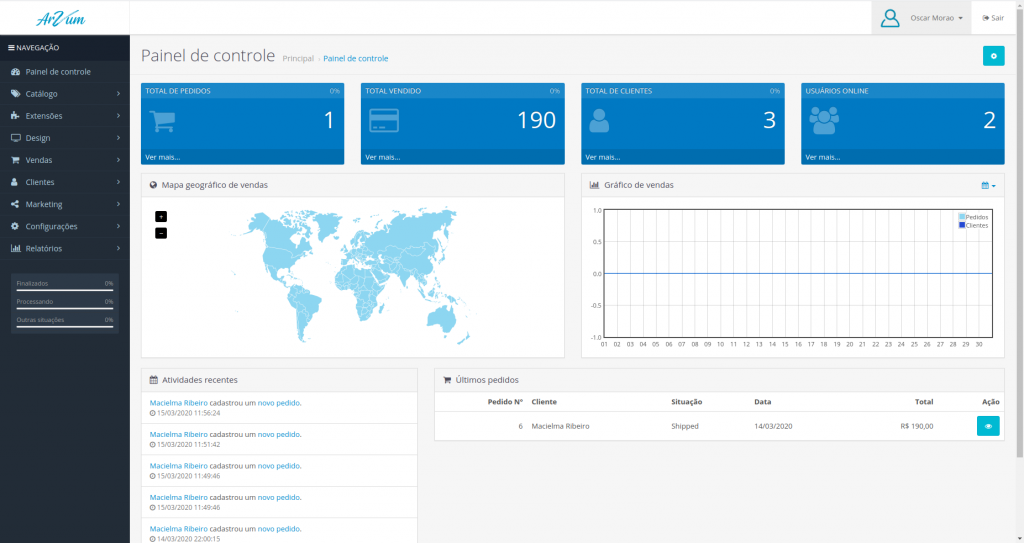Image resolution: width=1024 pixels, height=543 pixels.
Task: Expand the Relatórios menu chevron
Action: pyautogui.click(x=118, y=248)
